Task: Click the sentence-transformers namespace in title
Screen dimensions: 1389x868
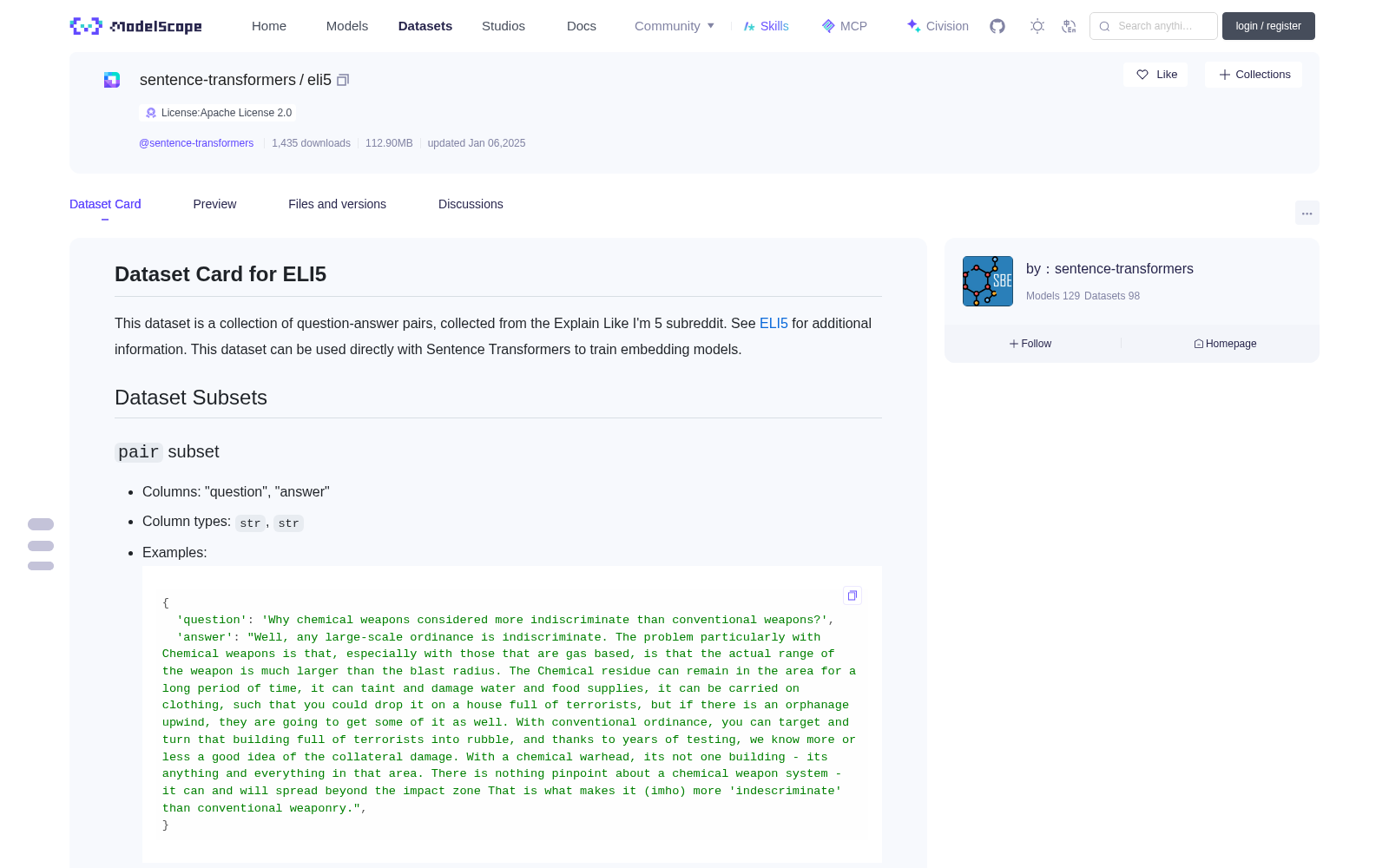Action: click(x=218, y=80)
